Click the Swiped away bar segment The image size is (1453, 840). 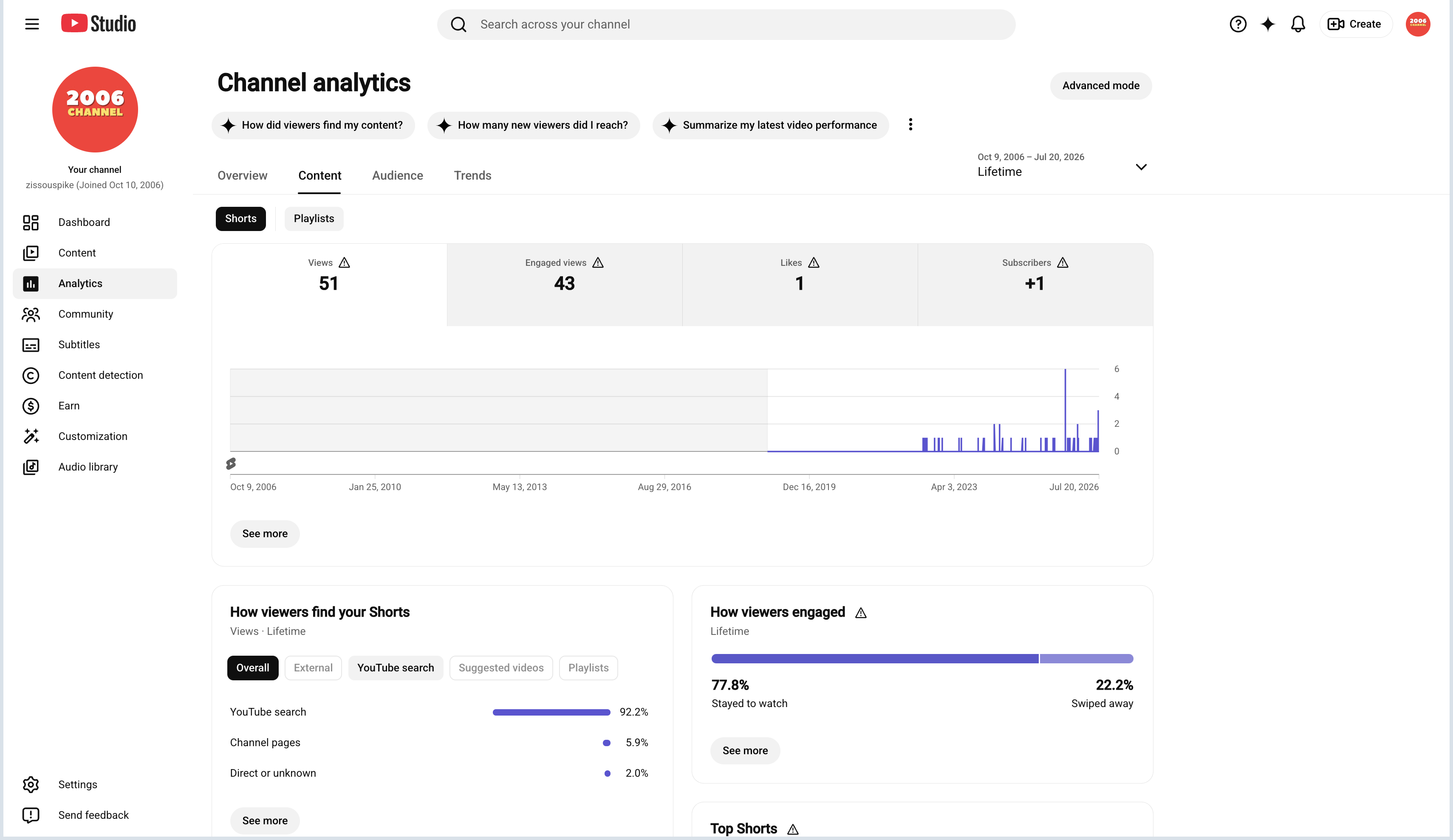tap(1086, 659)
